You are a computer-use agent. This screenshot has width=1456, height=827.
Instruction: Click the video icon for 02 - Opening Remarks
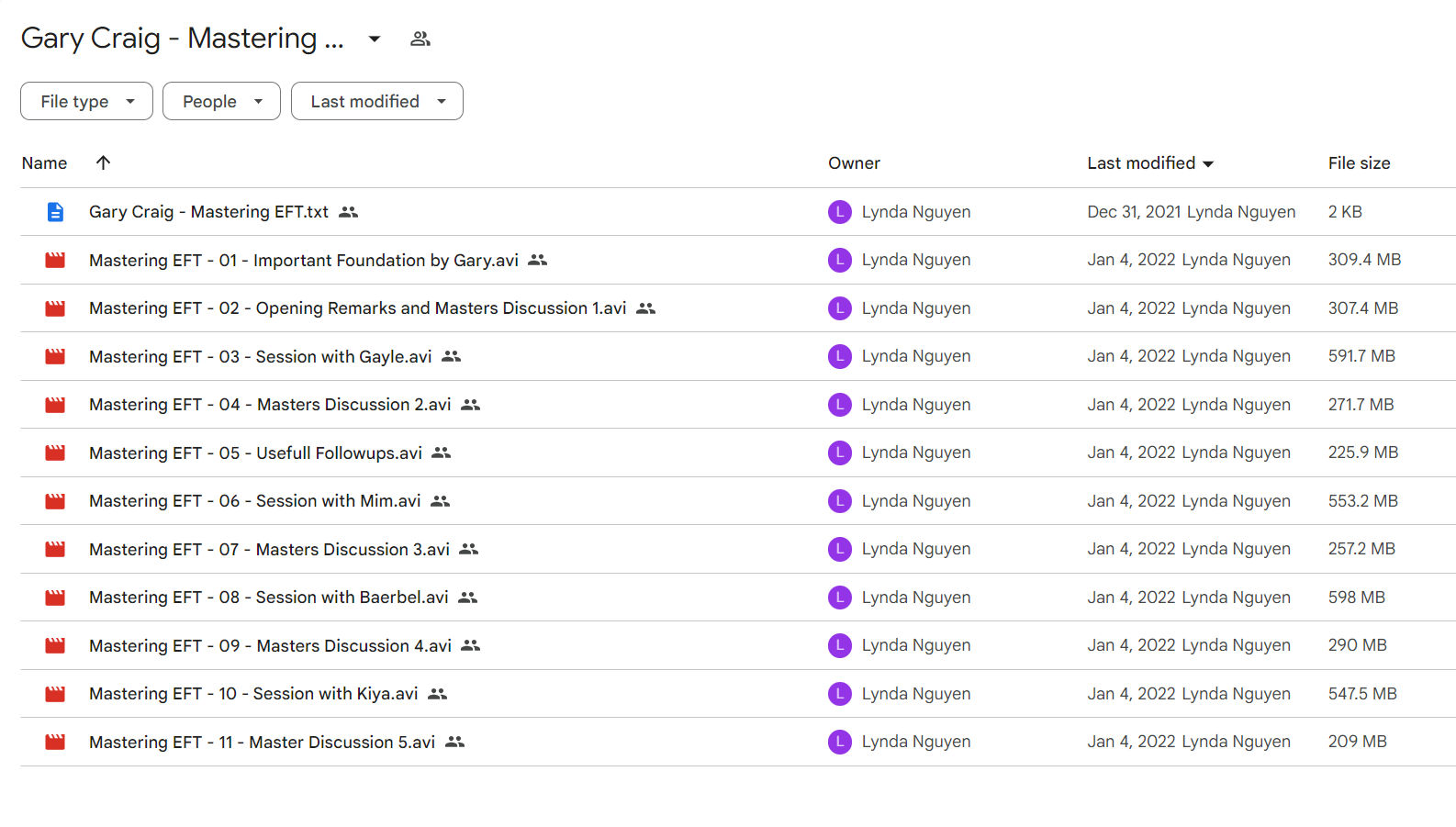coord(55,308)
